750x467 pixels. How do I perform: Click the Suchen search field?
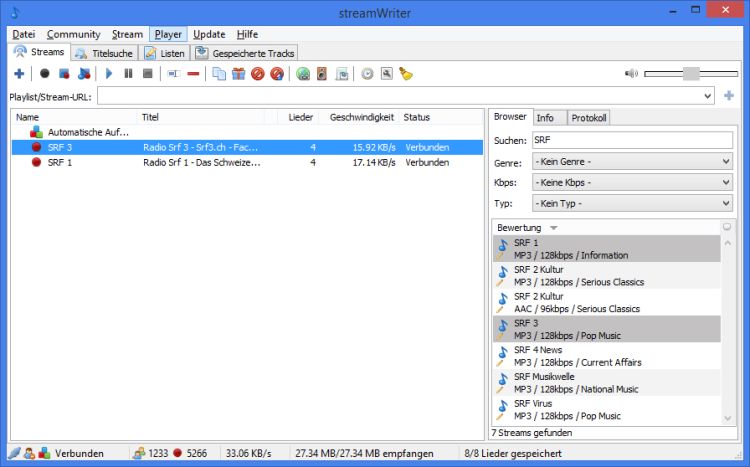point(631,140)
